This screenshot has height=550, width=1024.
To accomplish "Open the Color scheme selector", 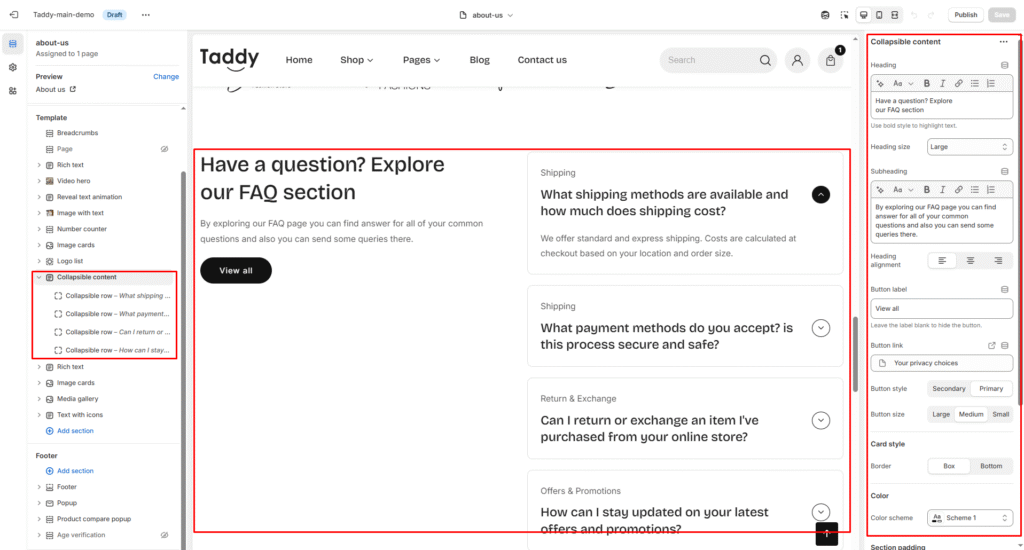I will click(969, 518).
